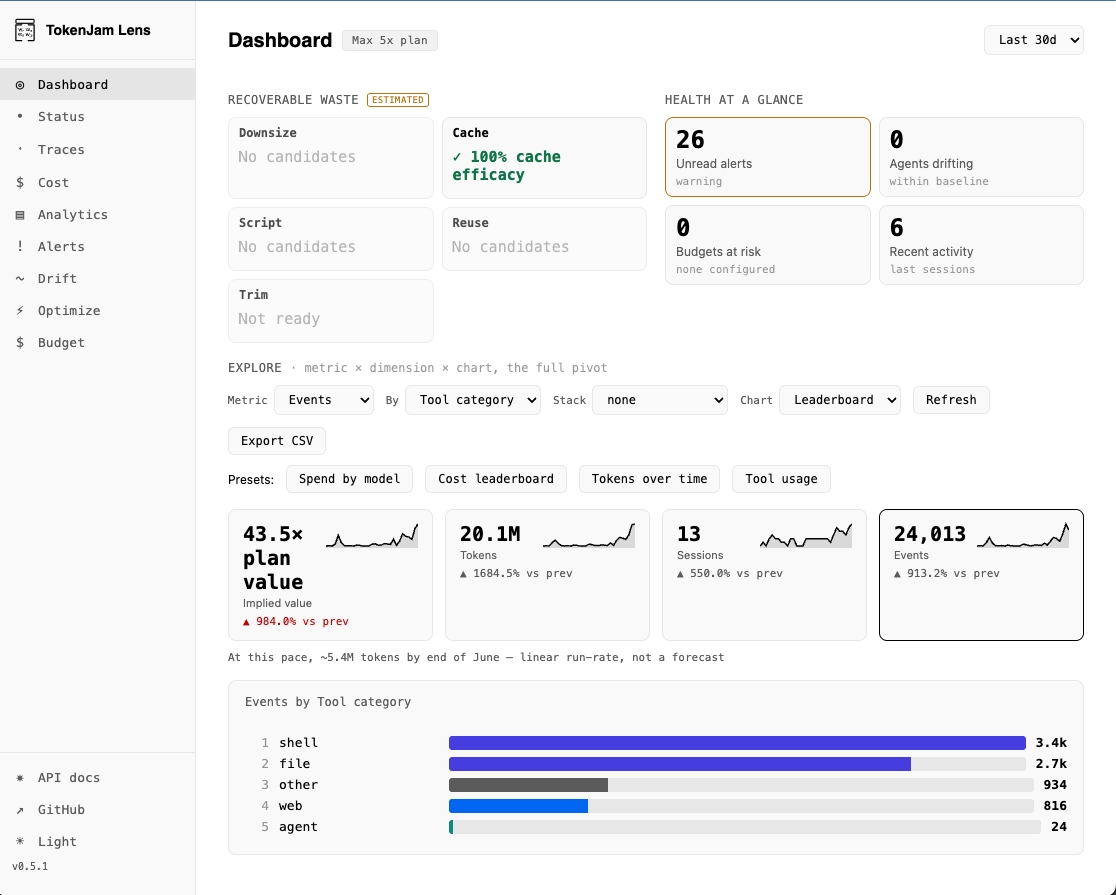Click the dollar icon beside Budget
The image size is (1116, 895).
point(20,342)
